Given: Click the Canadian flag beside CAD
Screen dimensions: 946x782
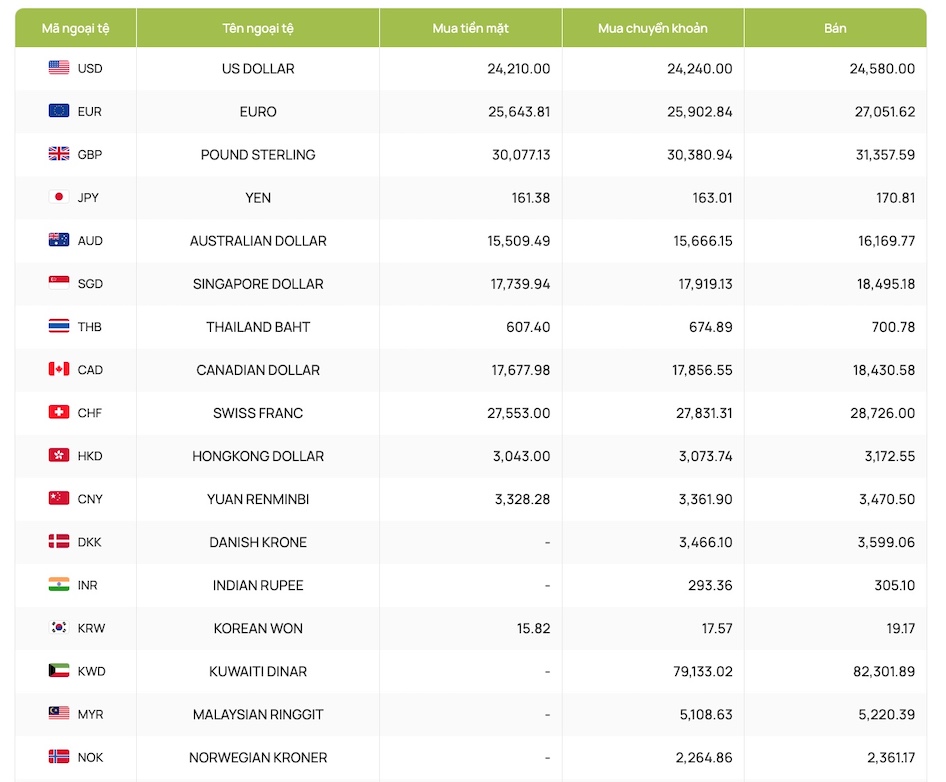Looking at the screenshot, I should 59,369.
